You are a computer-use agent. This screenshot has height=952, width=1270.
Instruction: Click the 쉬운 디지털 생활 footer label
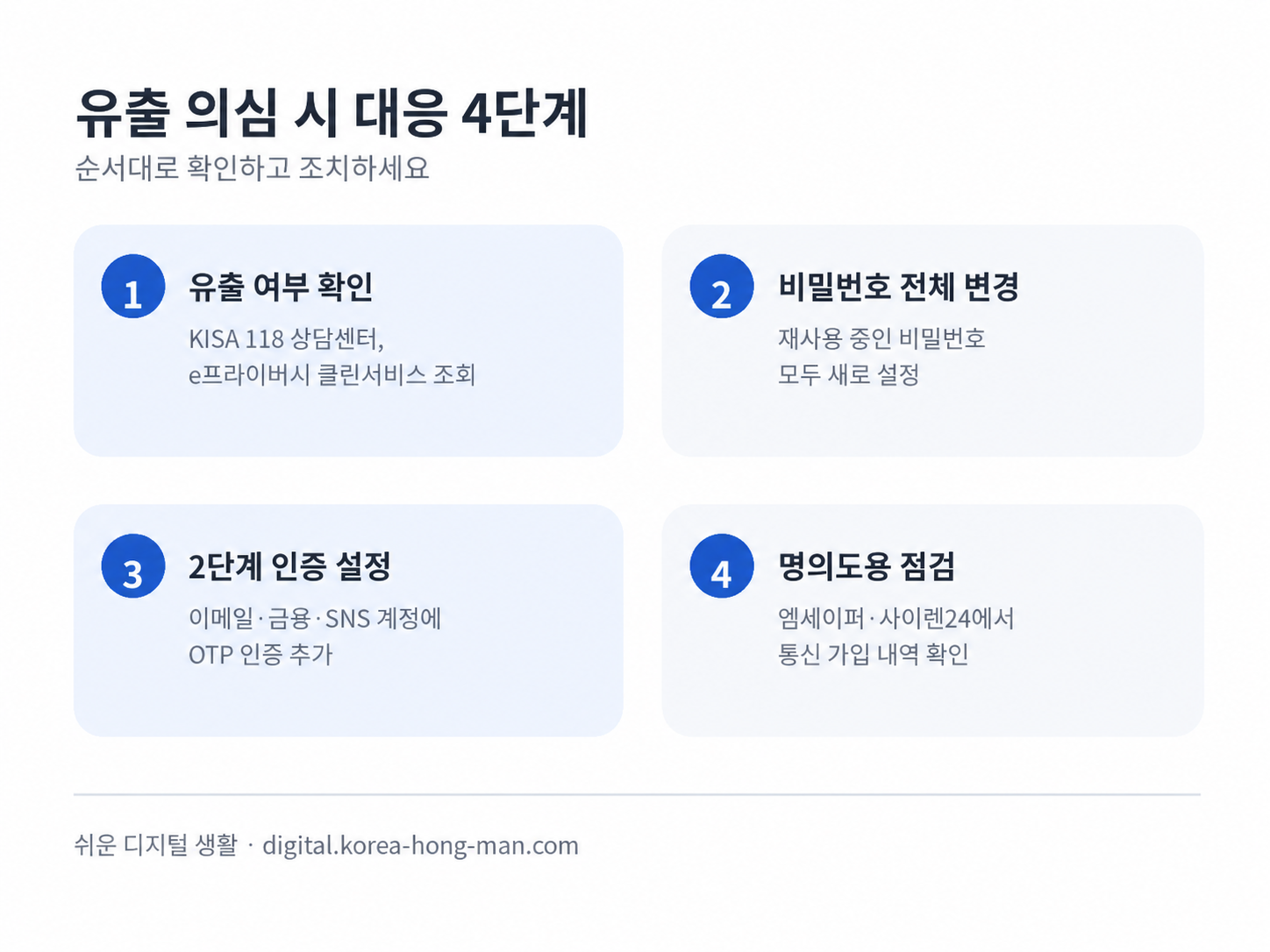[x=155, y=845]
